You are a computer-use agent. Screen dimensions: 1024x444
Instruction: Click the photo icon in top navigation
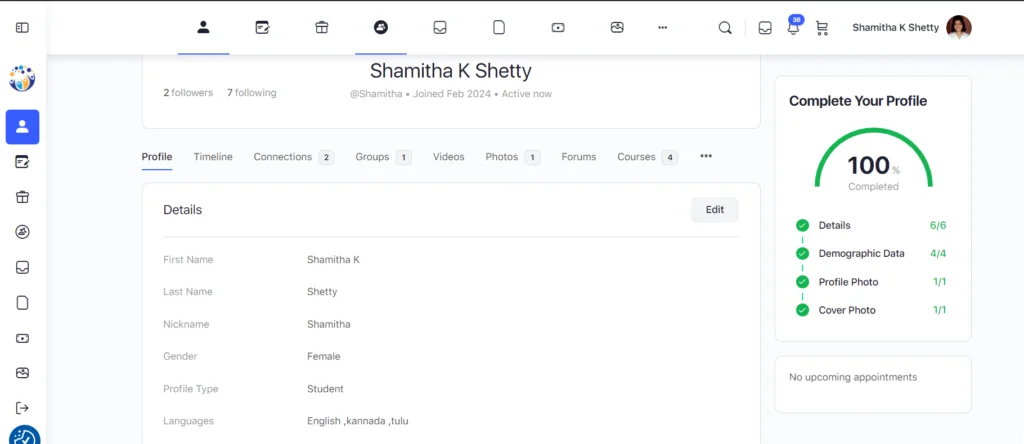point(617,28)
